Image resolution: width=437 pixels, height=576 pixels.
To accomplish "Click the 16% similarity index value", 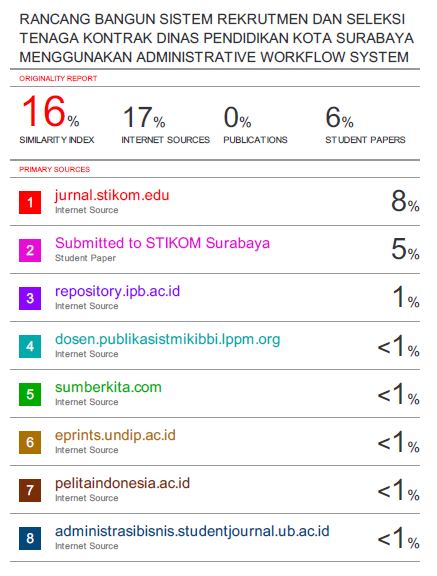I will [50, 111].
